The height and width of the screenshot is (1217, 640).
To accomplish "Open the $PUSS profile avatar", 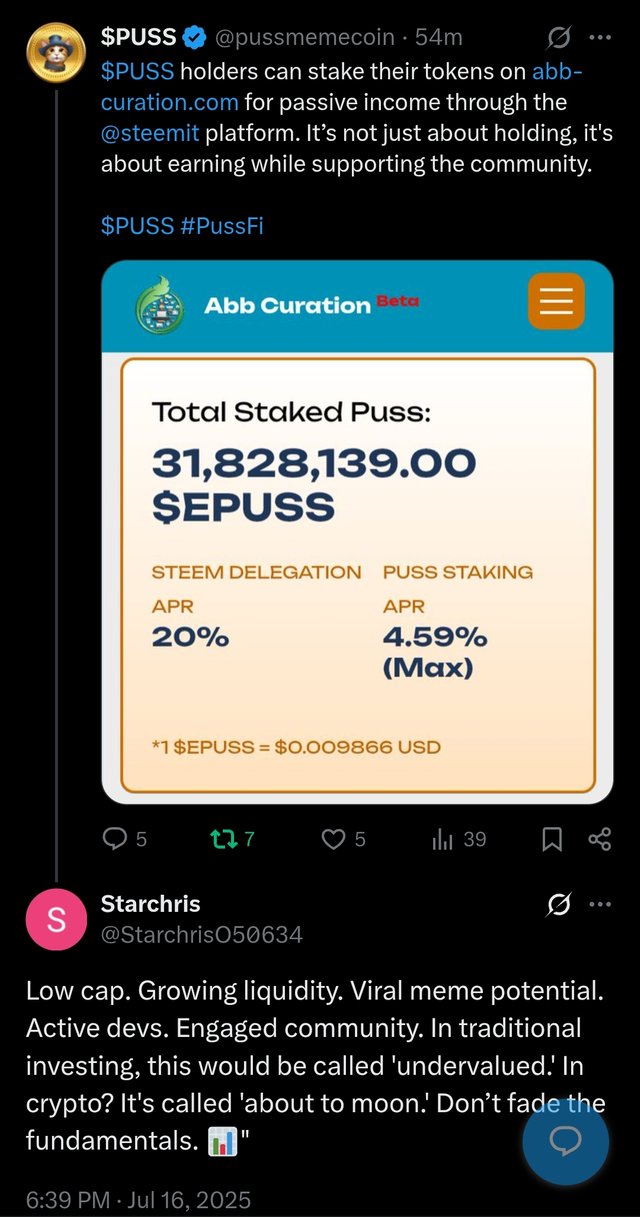I will click(x=55, y=53).
